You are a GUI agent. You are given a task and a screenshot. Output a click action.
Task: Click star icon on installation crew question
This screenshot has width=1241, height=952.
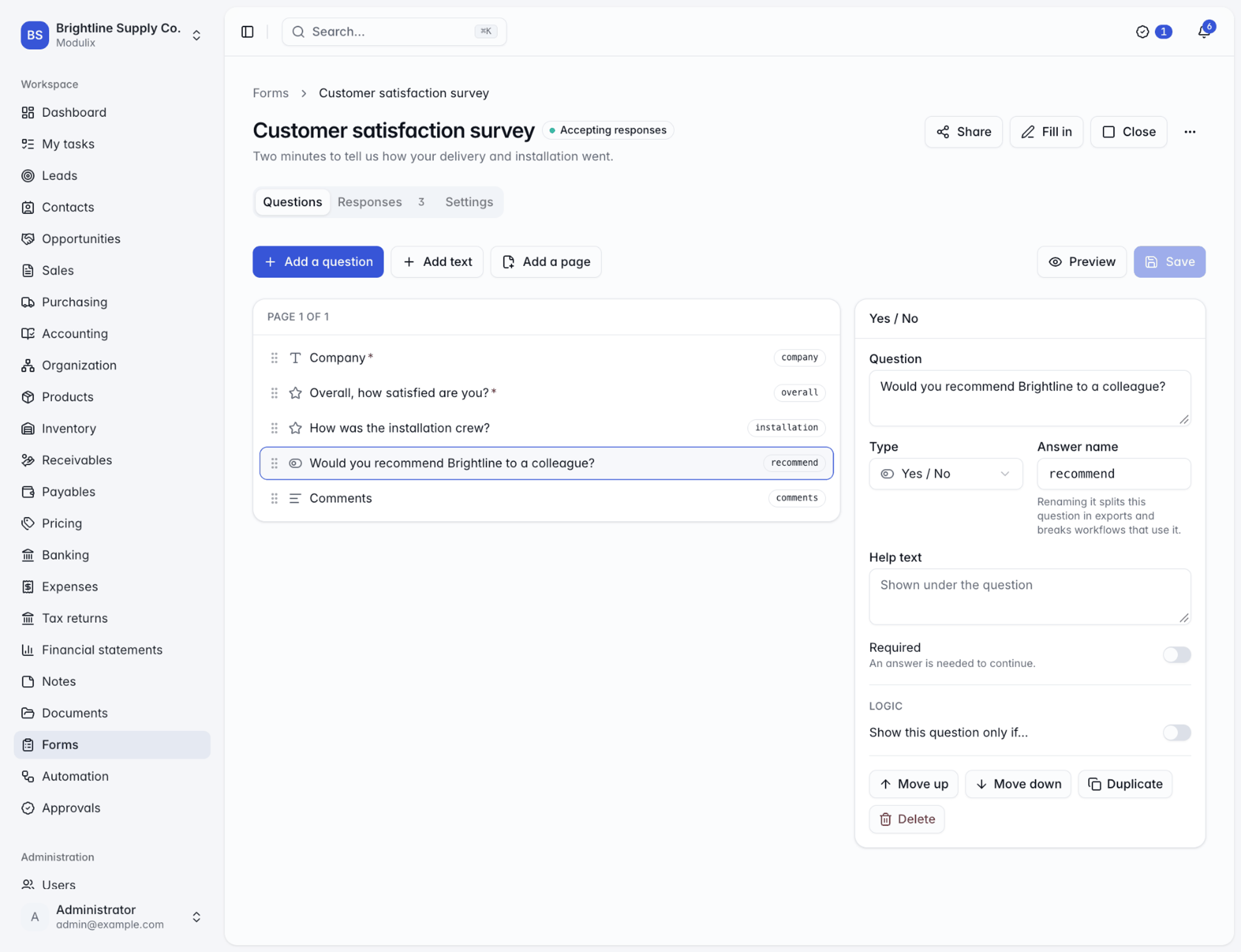[295, 428]
